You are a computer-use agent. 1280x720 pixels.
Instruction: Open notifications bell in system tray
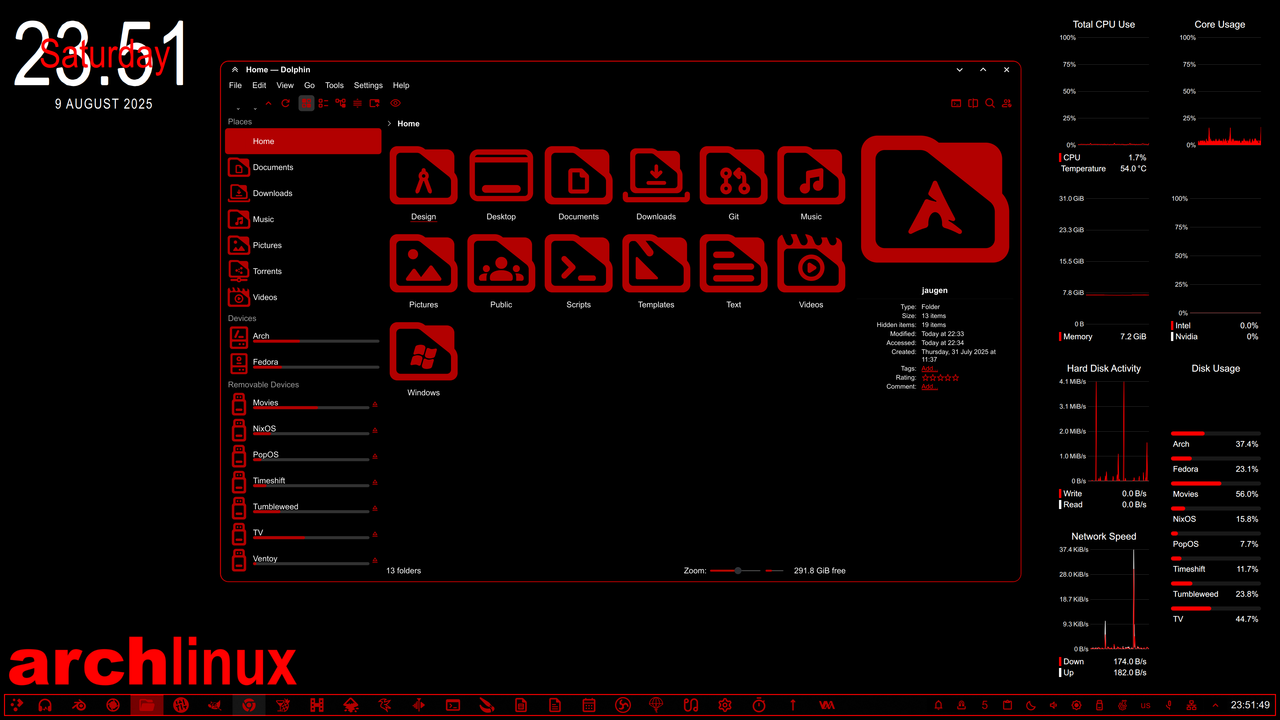point(938,705)
